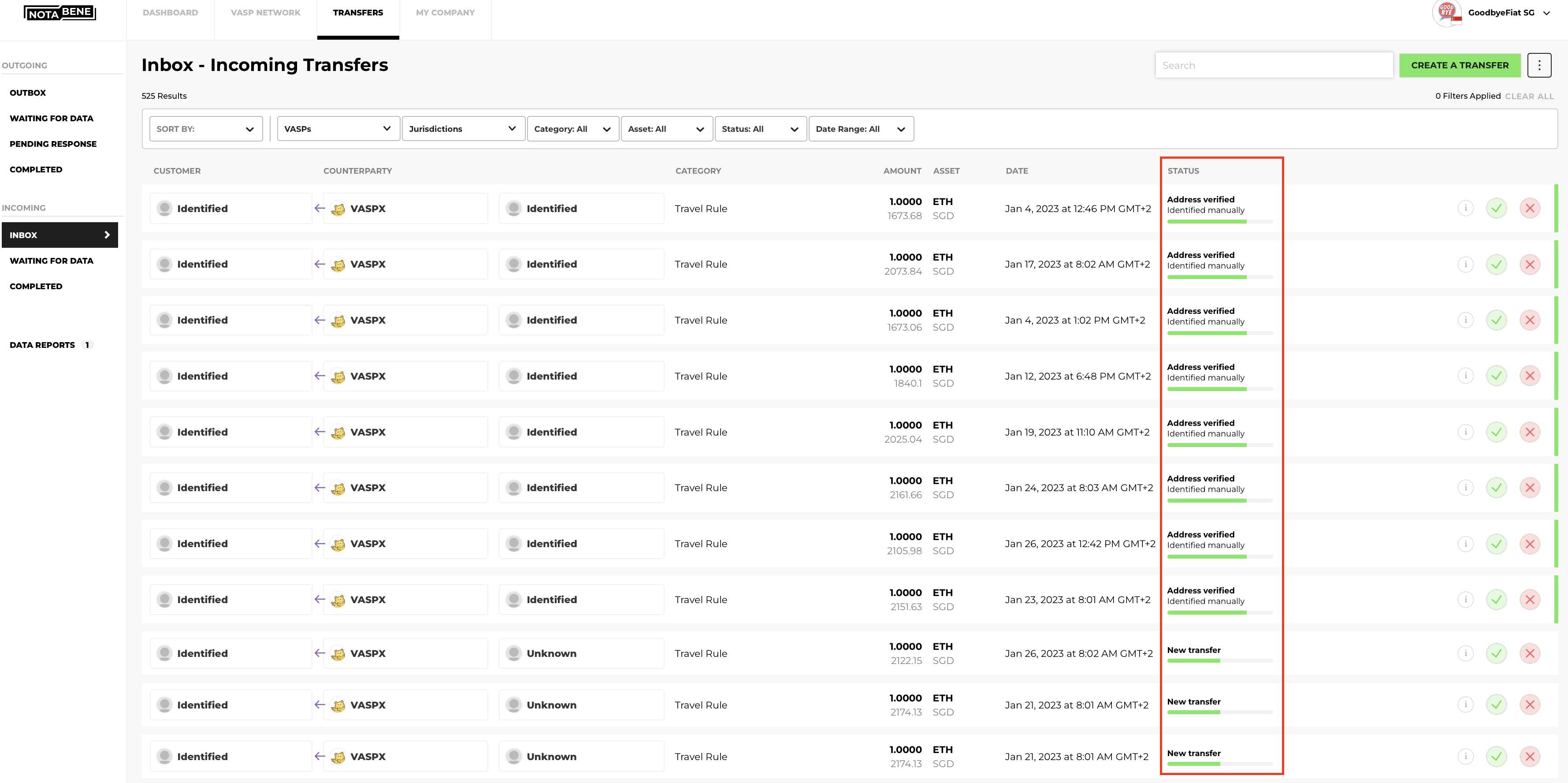Approve the Jan 12 6:48 PM transfer
The height and width of the screenshot is (783, 1568).
pyautogui.click(x=1496, y=376)
